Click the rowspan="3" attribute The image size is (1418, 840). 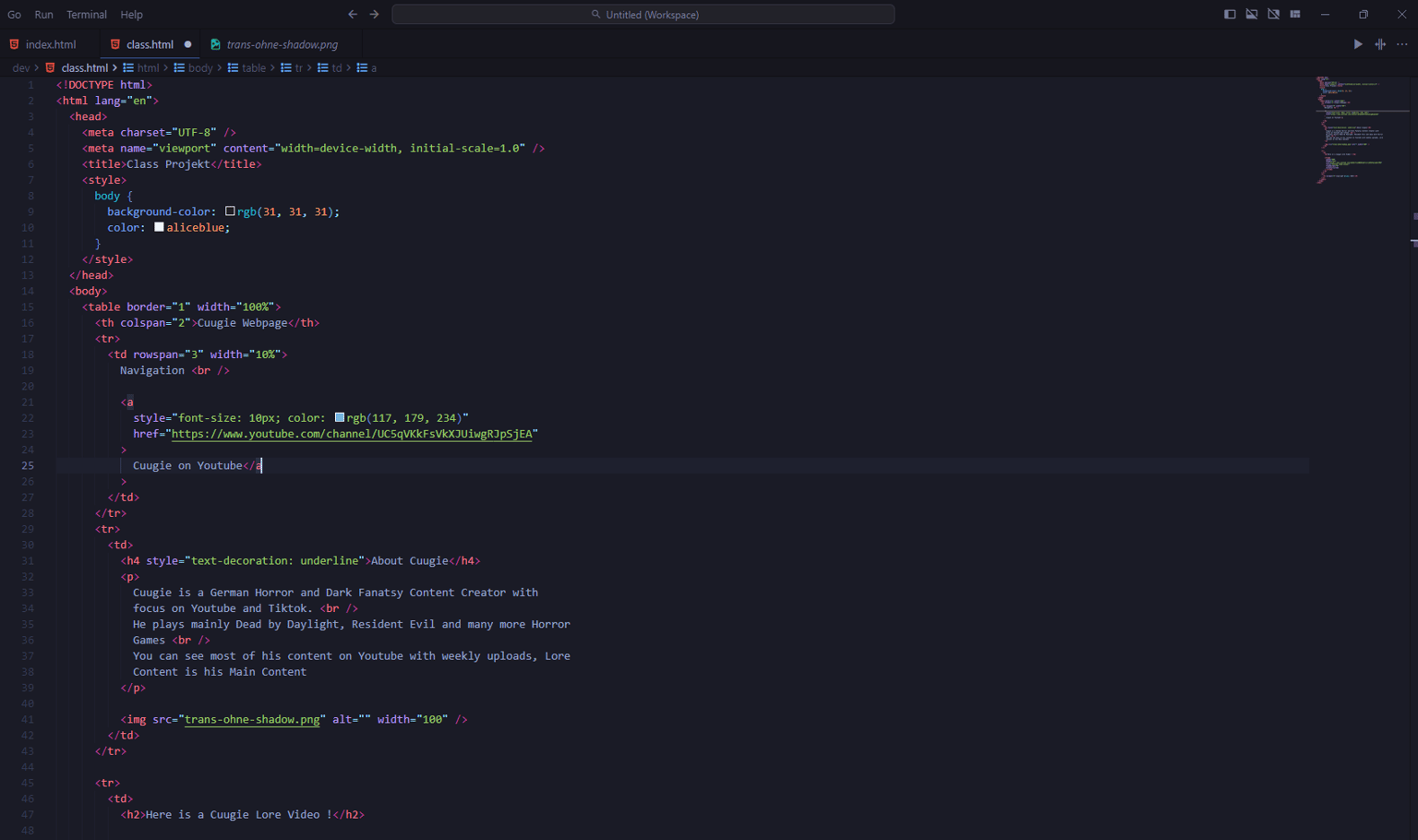168,354
